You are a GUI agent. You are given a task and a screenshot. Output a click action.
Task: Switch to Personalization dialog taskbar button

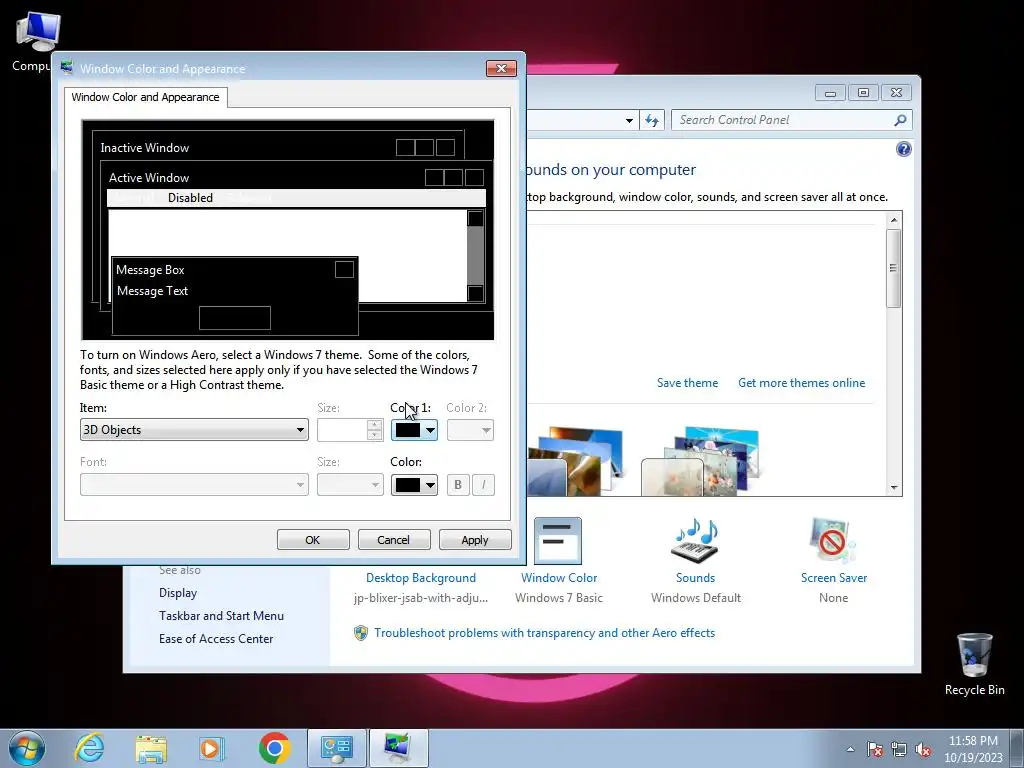[399, 748]
